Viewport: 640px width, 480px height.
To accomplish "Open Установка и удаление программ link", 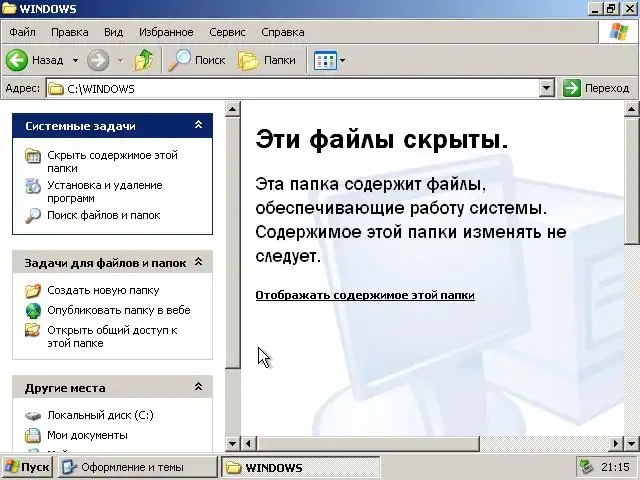I will [x=104, y=191].
